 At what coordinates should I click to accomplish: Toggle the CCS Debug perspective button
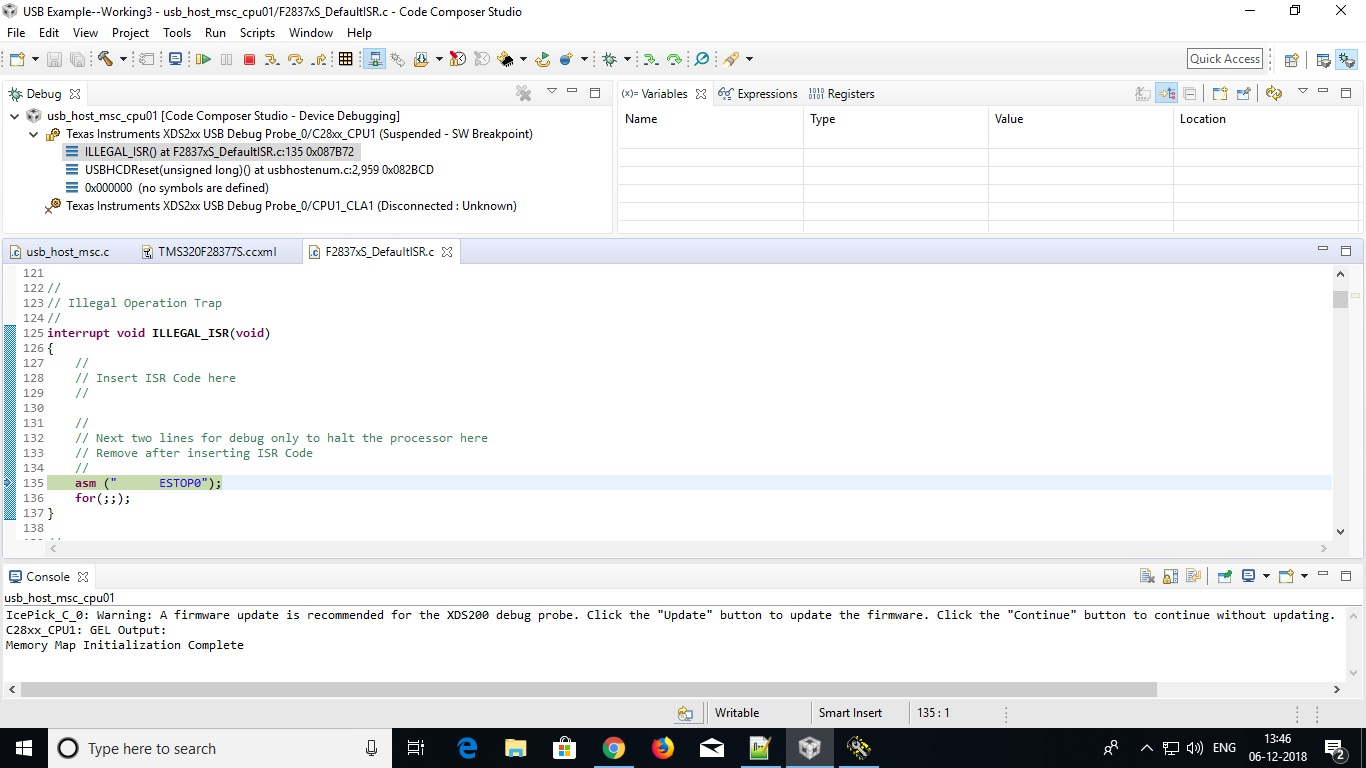1347,59
